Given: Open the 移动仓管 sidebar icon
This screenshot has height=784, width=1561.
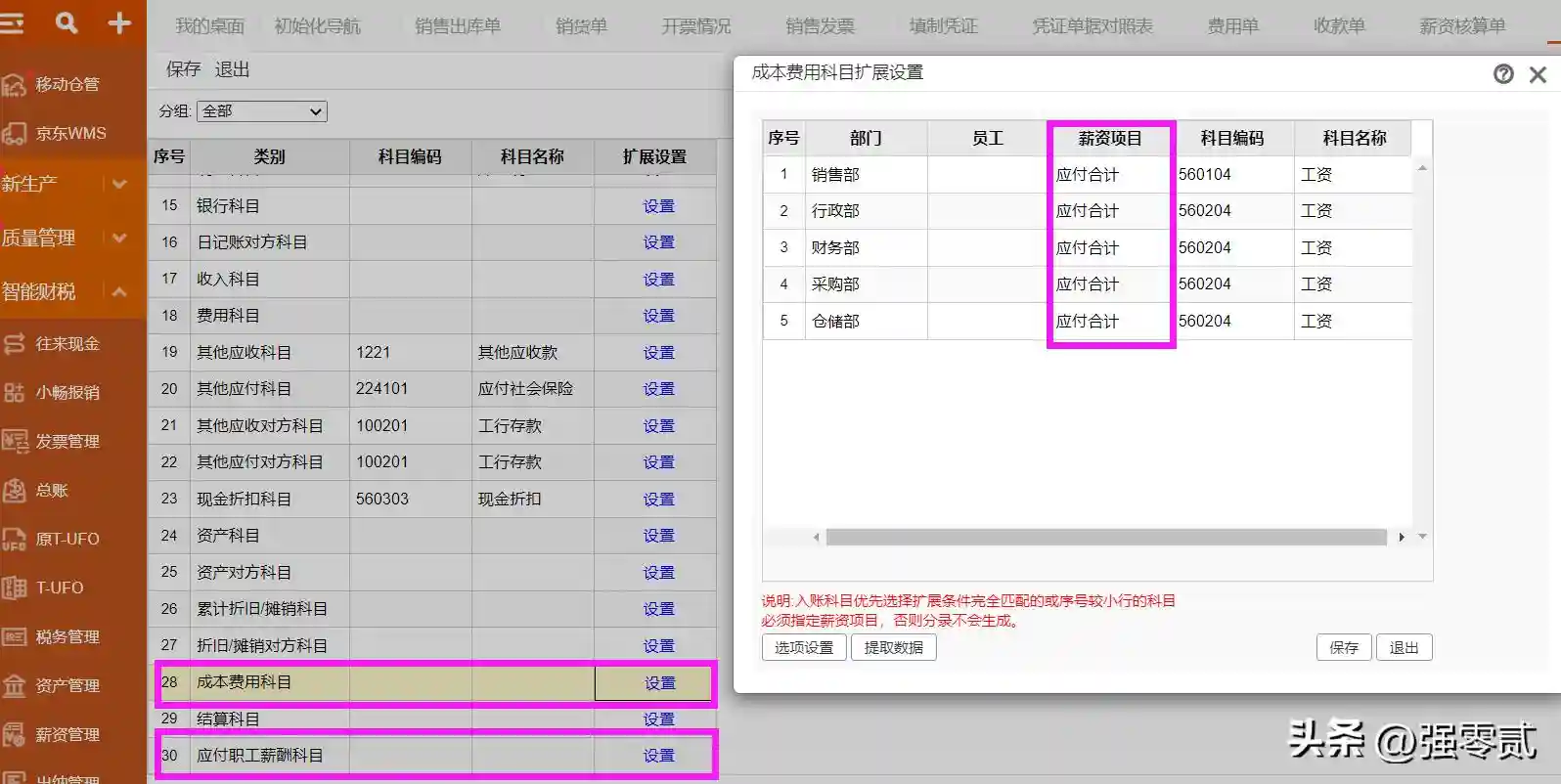Looking at the screenshot, I should (x=14, y=85).
